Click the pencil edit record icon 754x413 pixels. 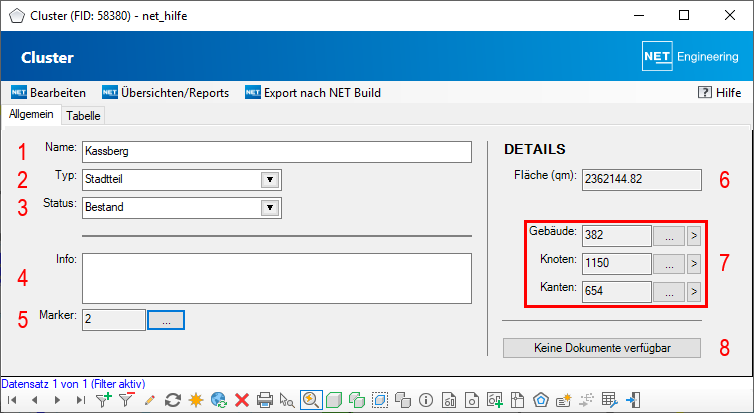pyautogui.click(x=150, y=400)
